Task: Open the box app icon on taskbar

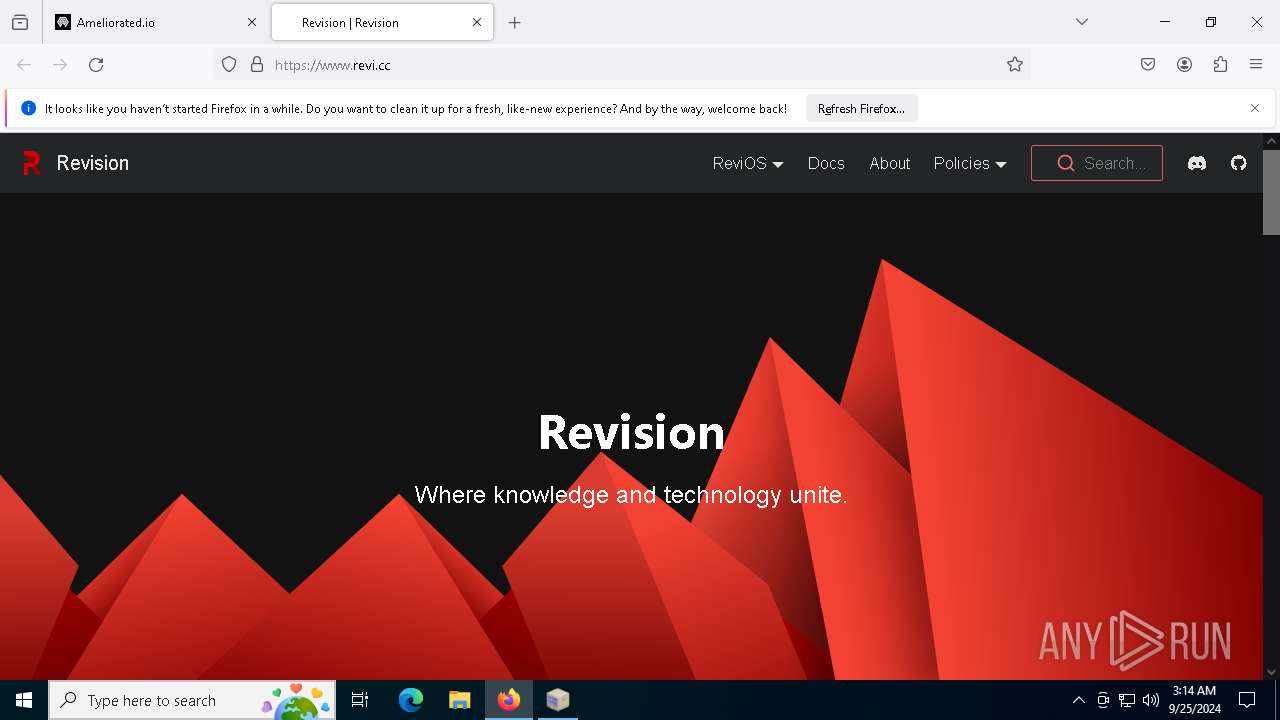Action: pyautogui.click(x=558, y=700)
